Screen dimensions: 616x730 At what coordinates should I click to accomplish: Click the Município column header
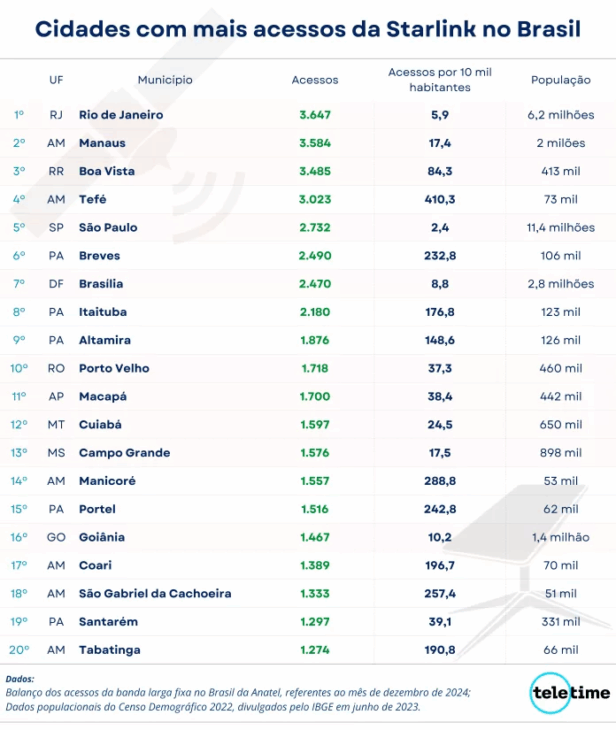point(165,80)
